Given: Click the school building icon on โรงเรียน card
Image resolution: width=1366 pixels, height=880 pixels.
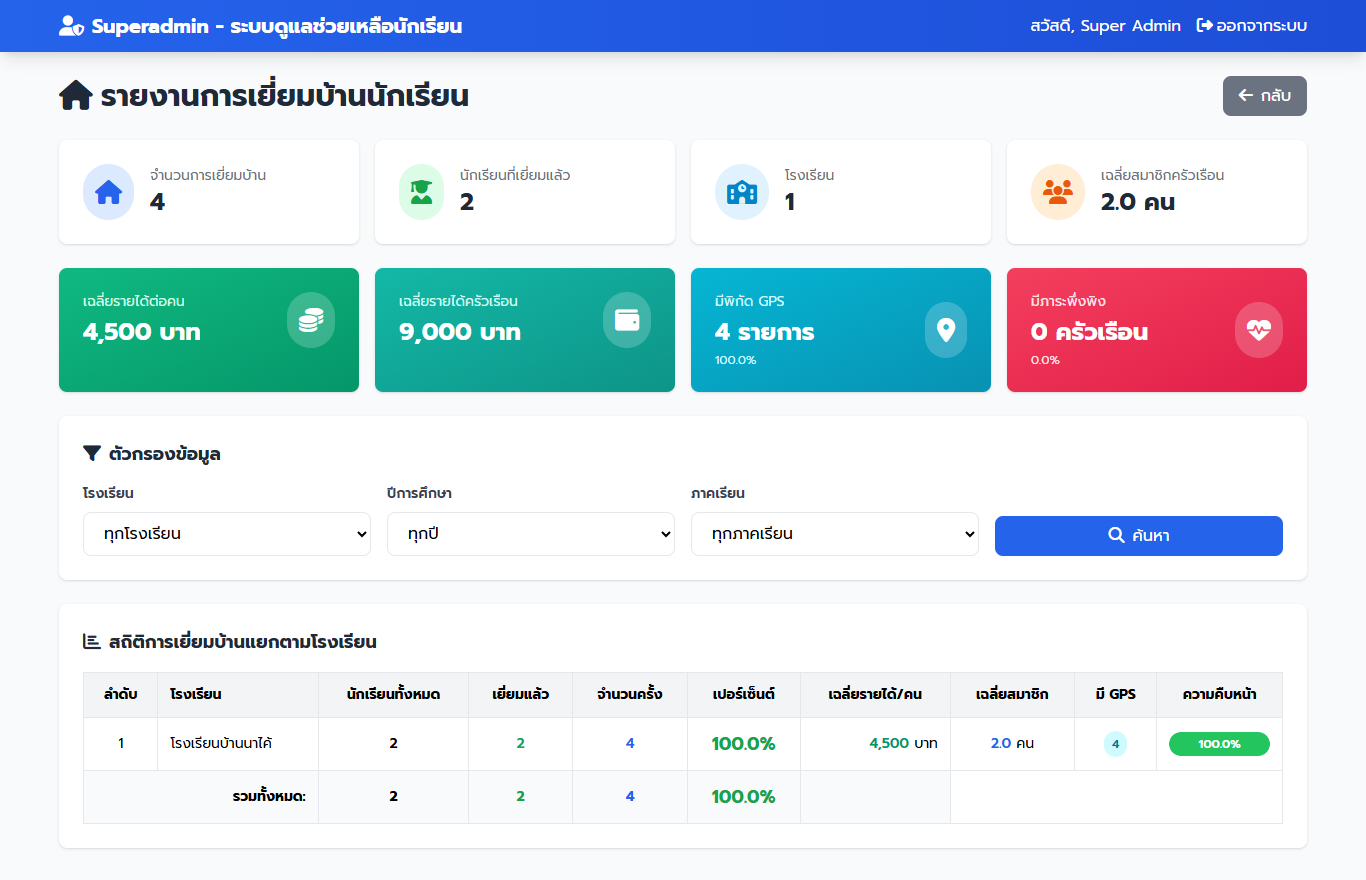Looking at the screenshot, I should (740, 191).
